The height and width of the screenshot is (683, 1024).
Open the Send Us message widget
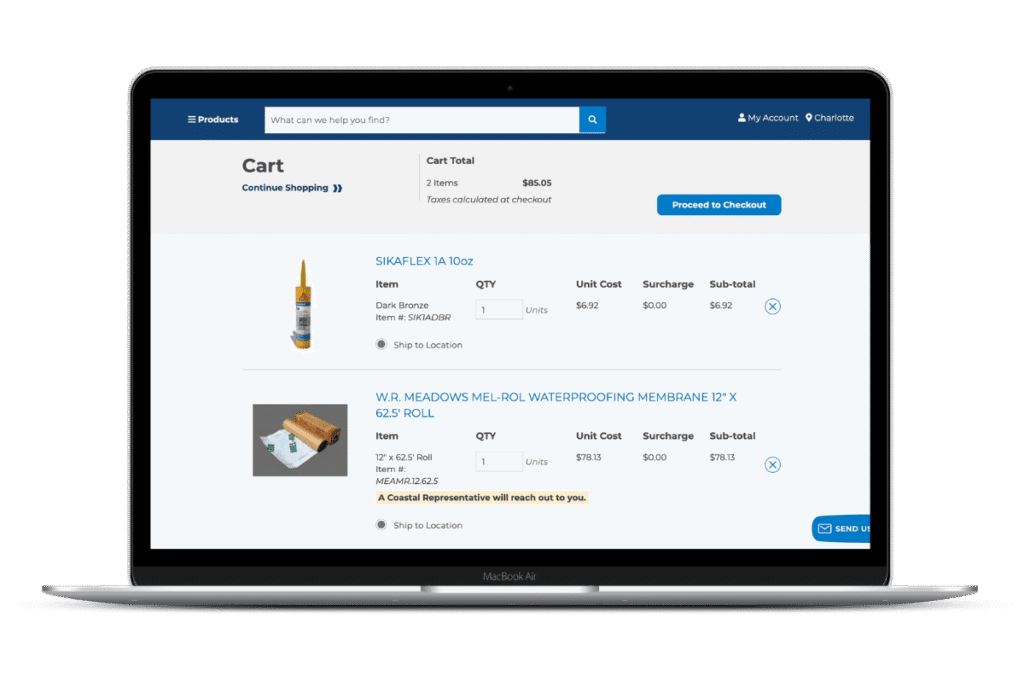coord(841,528)
